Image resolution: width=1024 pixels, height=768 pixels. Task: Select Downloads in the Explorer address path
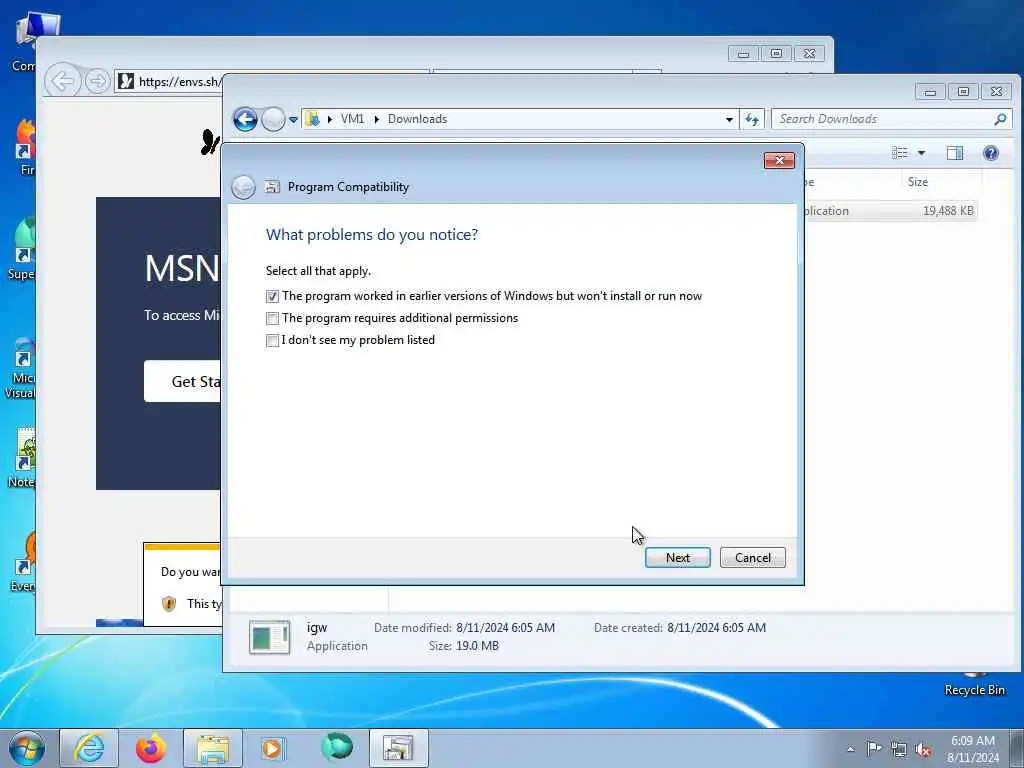(x=417, y=119)
